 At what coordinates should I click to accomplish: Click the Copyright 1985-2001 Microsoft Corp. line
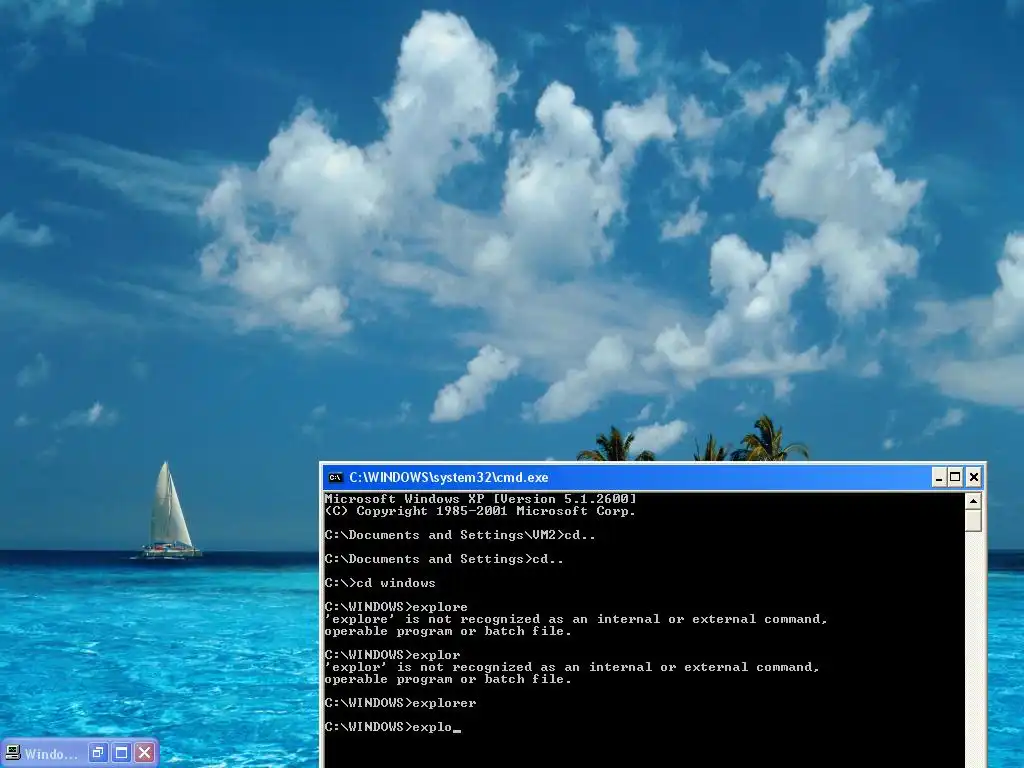click(480, 511)
